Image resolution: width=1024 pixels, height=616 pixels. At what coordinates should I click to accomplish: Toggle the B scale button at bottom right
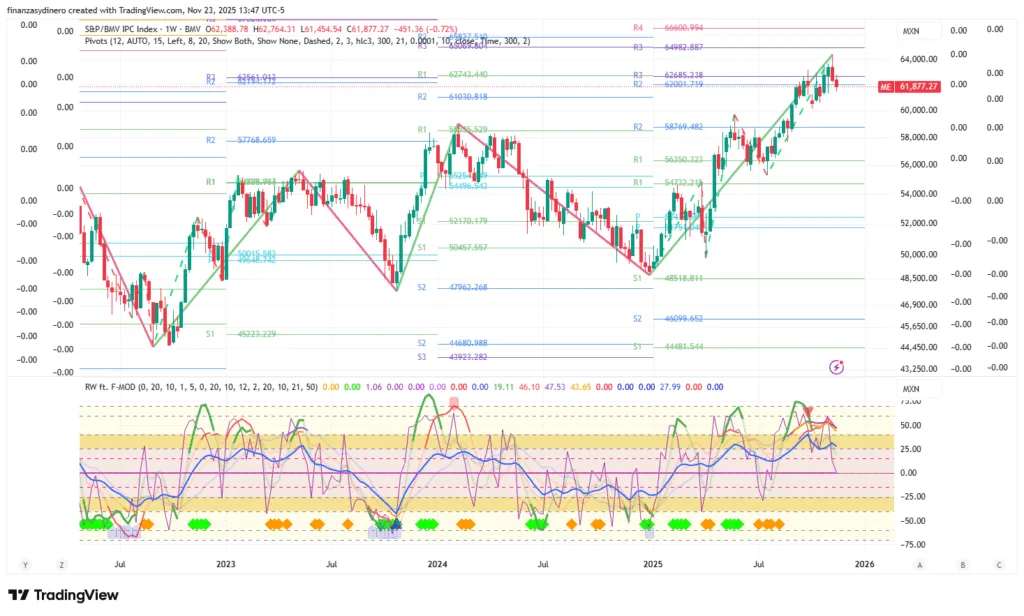tap(962, 564)
